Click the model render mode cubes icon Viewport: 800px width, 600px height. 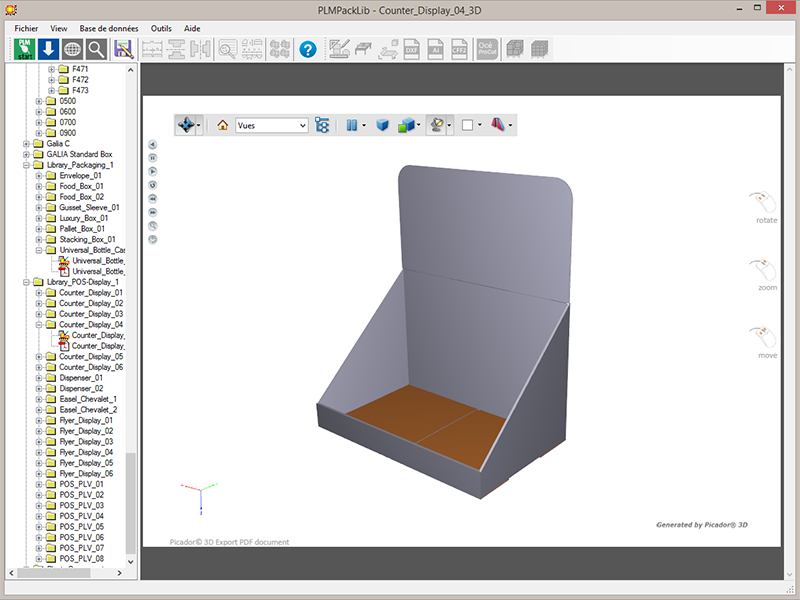tap(406, 125)
